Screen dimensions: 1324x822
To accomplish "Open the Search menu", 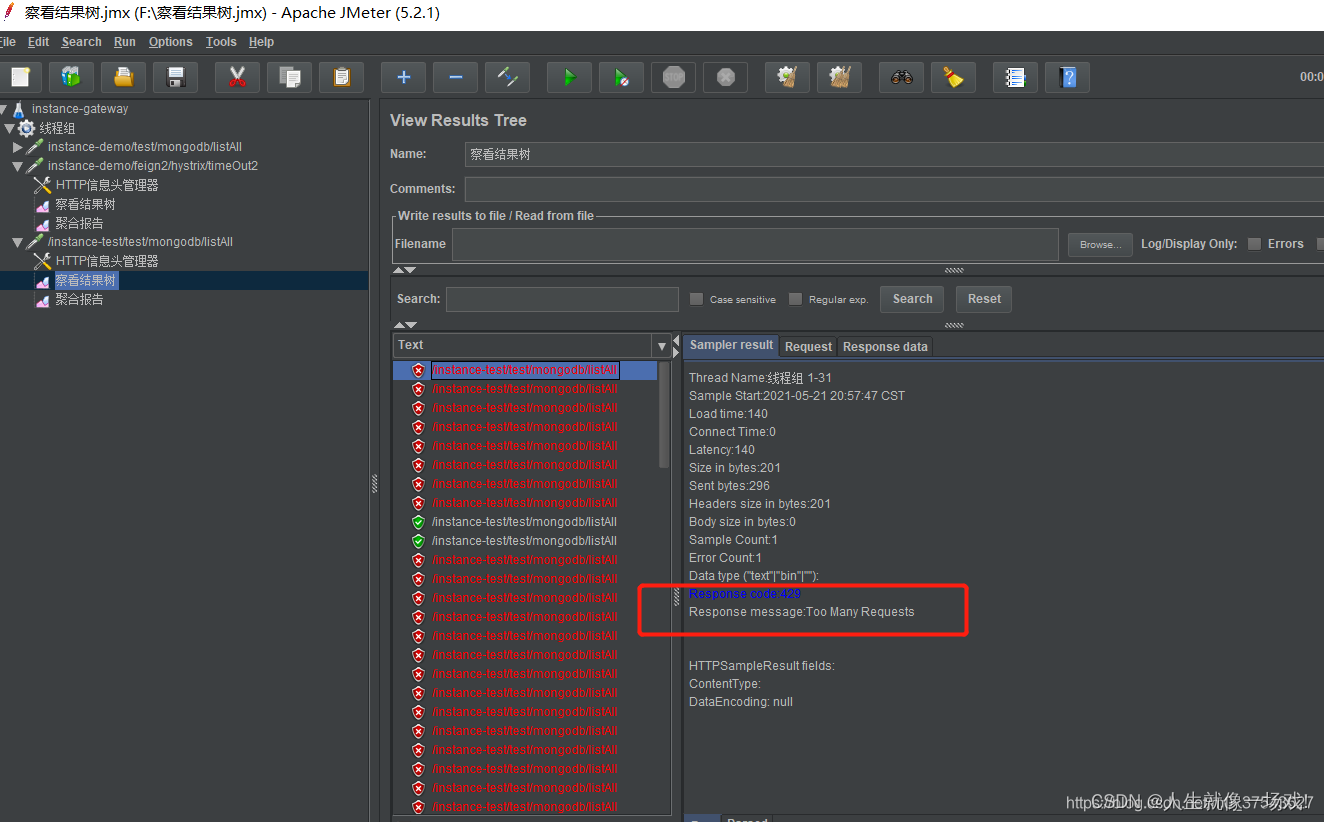I will click(81, 42).
